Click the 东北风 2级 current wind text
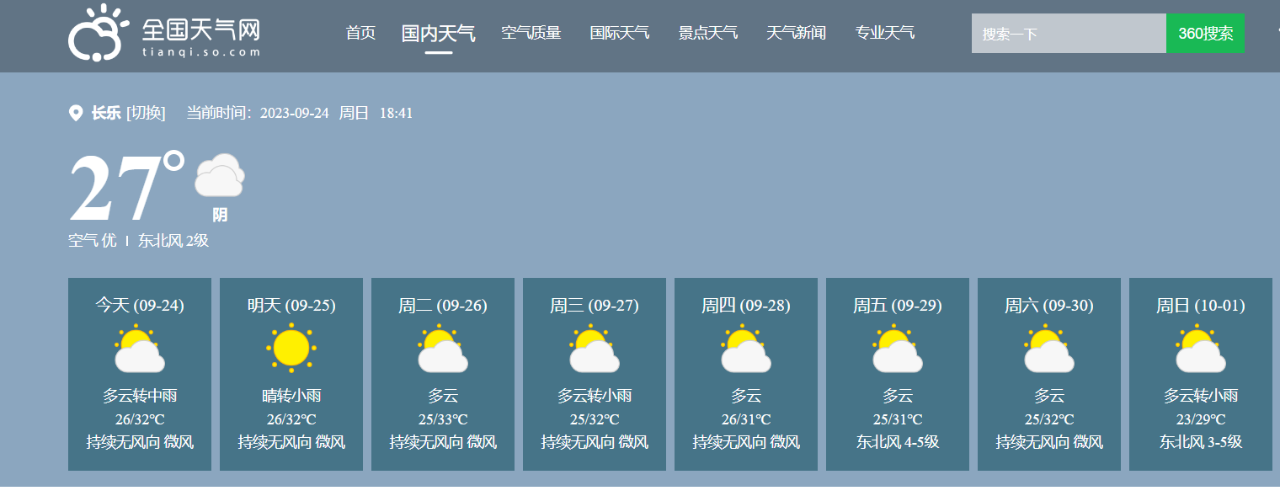Image resolution: width=1280 pixels, height=487 pixels. pyautogui.click(x=173, y=241)
